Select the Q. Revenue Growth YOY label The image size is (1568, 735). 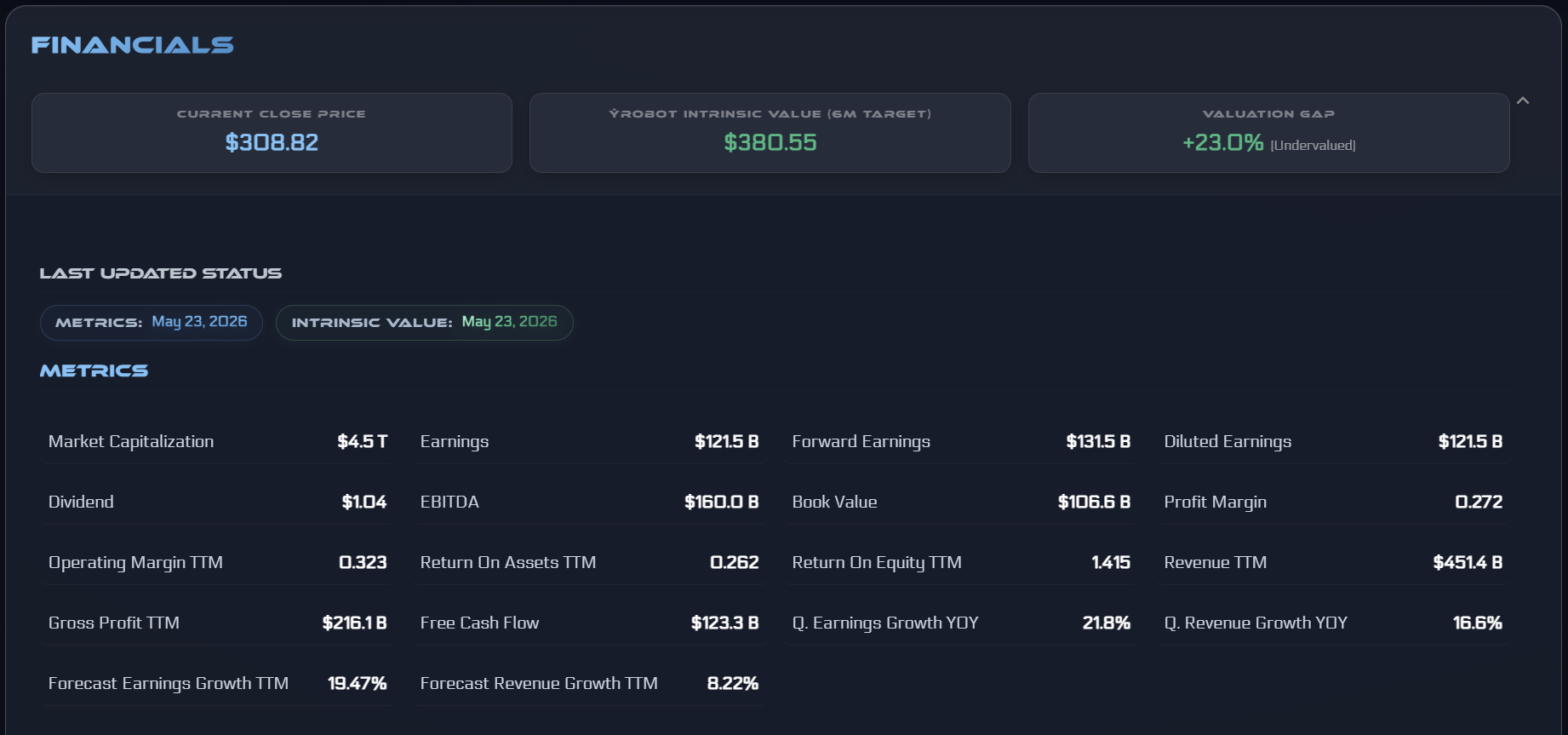(x=1256, y=623)
